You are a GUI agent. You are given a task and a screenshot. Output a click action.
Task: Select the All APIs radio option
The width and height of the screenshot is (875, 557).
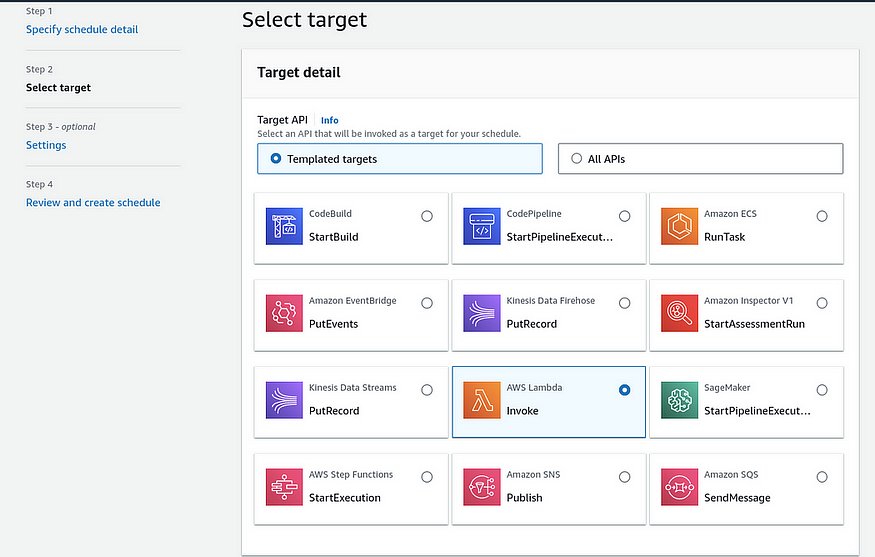[x=576, y=159]
